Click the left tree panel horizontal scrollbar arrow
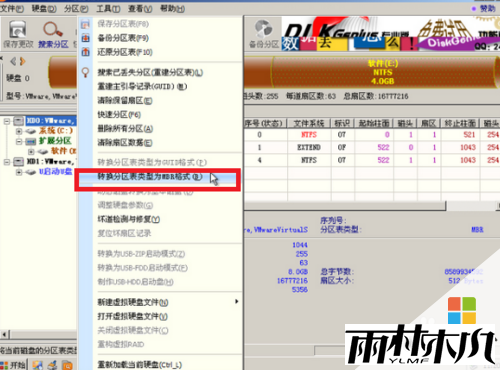 point(4,334)
